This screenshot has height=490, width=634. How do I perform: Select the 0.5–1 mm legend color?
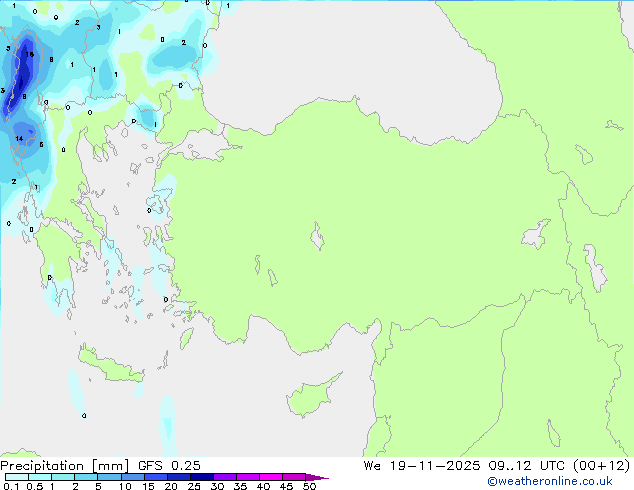point(40,477)
